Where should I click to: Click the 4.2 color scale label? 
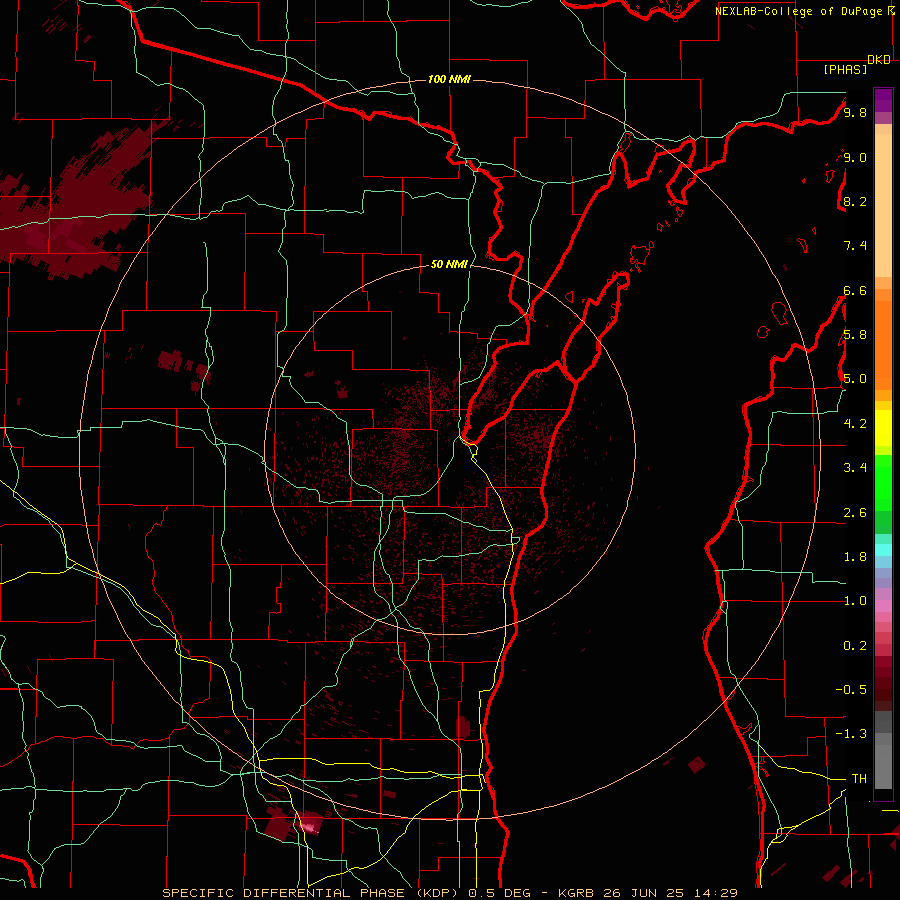click(x=855, y=424)
